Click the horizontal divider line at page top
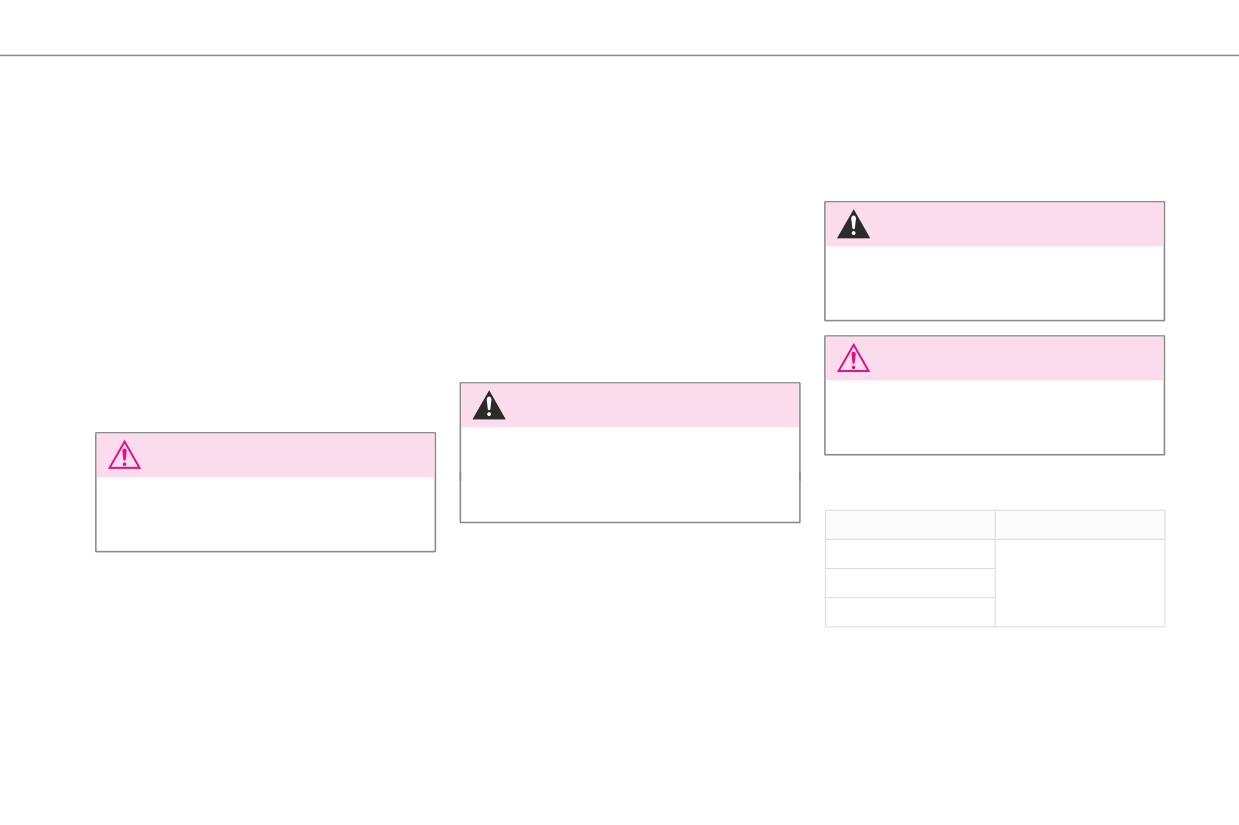The image size is (1239, 825). coord(619,55)
